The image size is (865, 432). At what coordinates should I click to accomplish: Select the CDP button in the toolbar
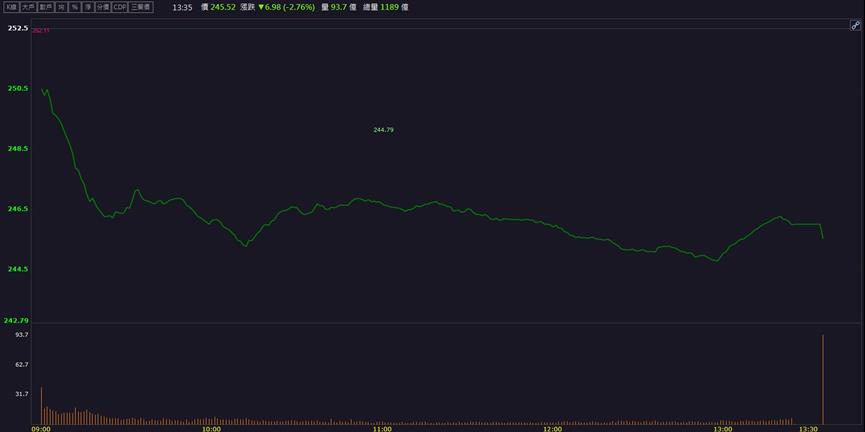[x=120, y=7]
